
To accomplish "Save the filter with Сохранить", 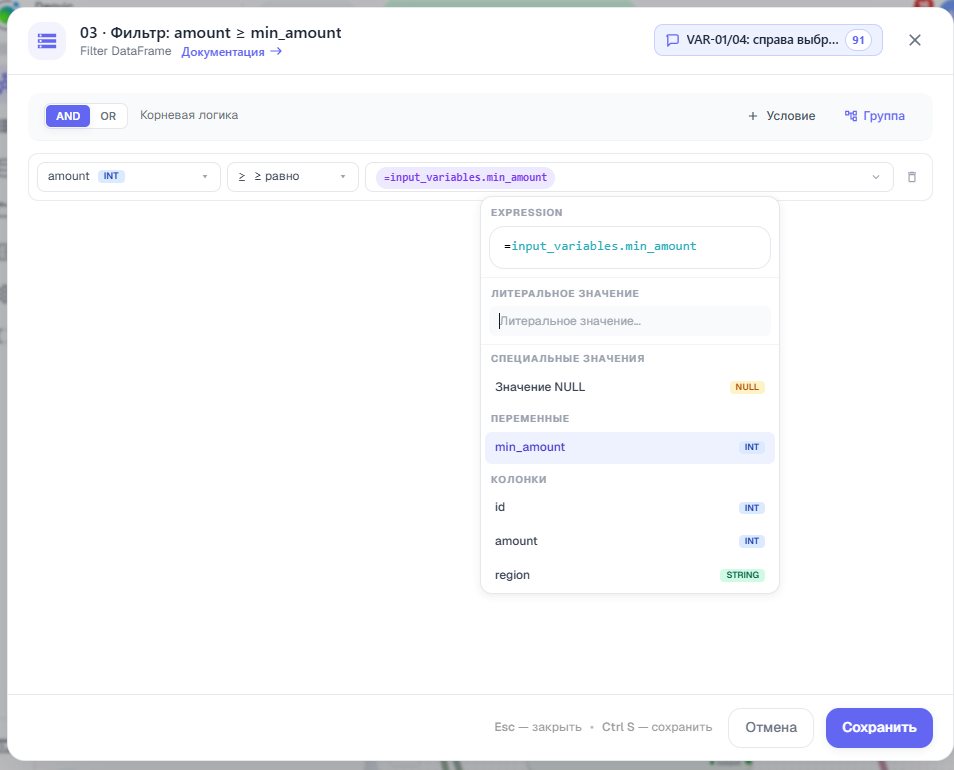I will pyautogui.click(x=879, y=727).
